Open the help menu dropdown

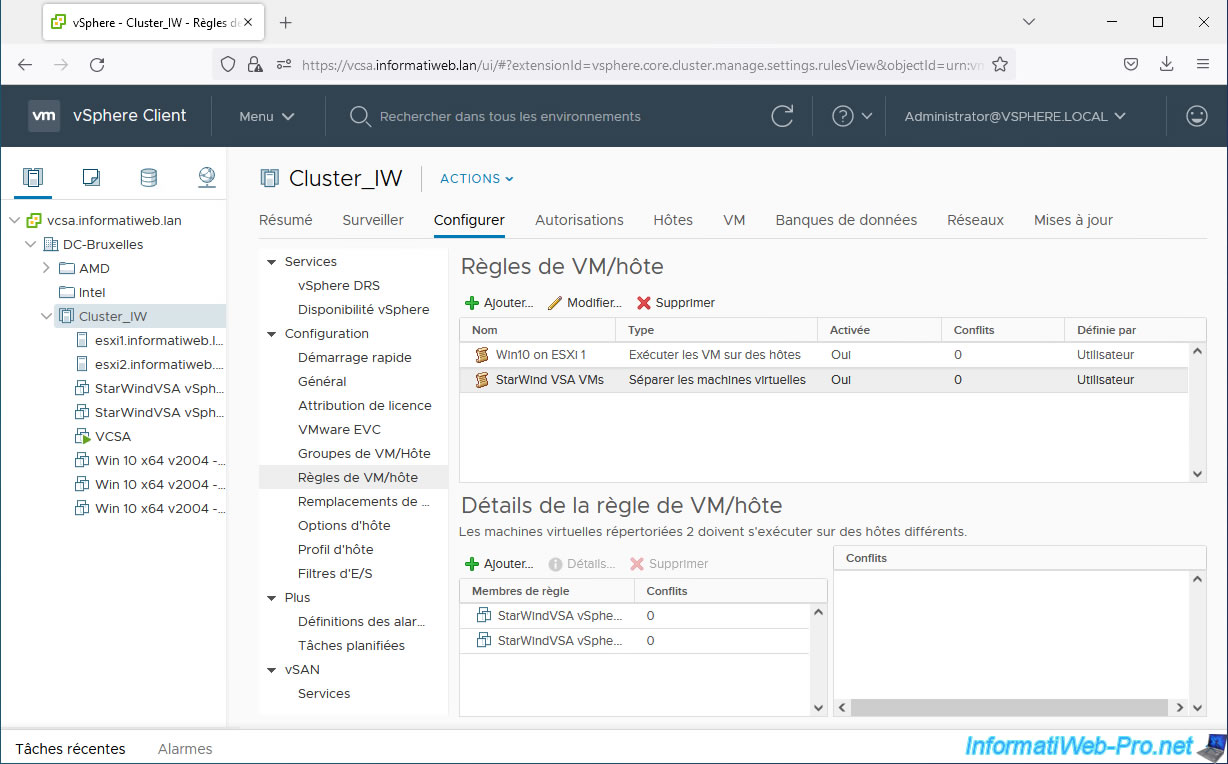852,116
